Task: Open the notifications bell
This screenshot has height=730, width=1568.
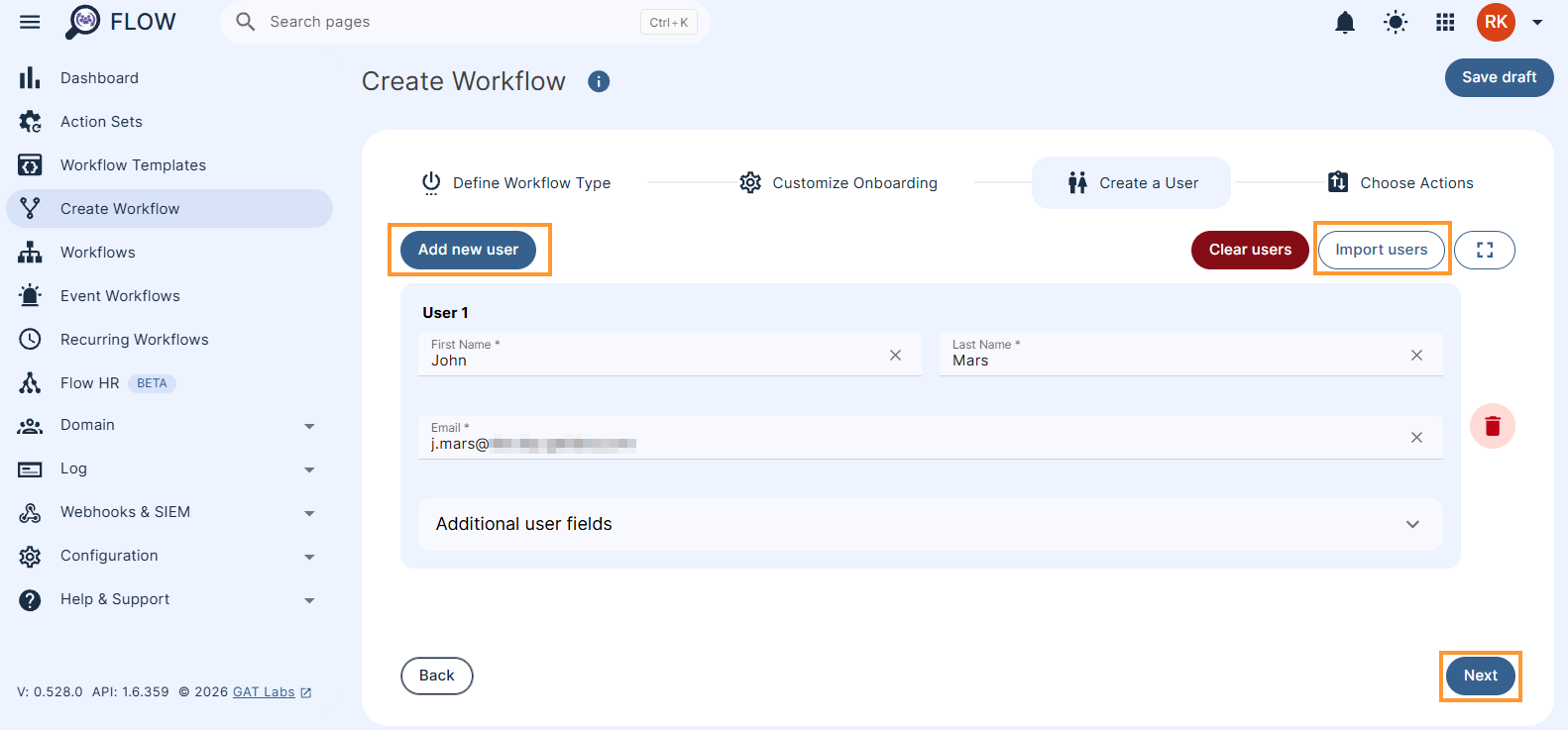Action: pos(1345,22)
